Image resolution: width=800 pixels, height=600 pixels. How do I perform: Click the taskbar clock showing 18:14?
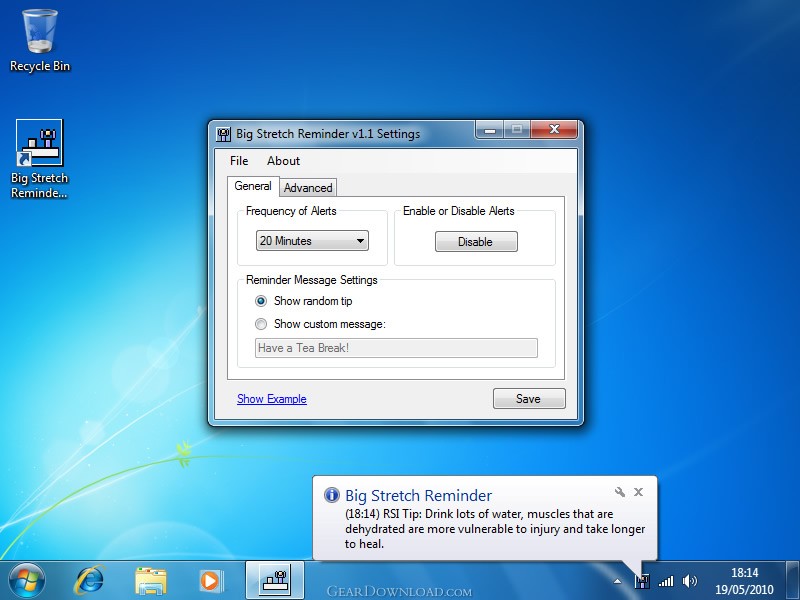tap(744, 581)
